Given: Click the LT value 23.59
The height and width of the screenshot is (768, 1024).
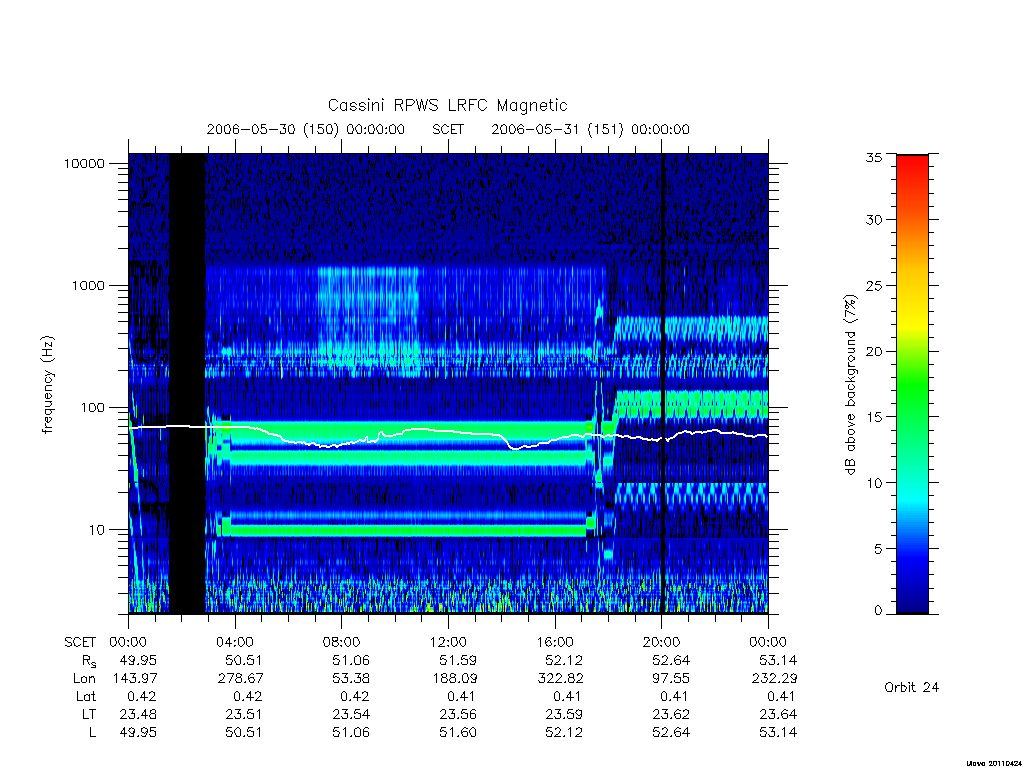Looking at the screenshot, I should click(564, 714).
